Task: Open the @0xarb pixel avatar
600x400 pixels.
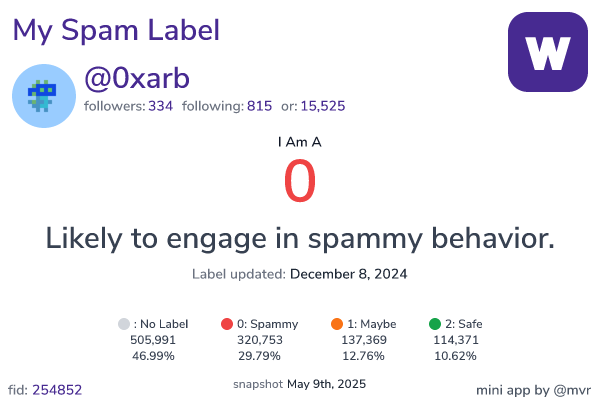Action: 44,96
